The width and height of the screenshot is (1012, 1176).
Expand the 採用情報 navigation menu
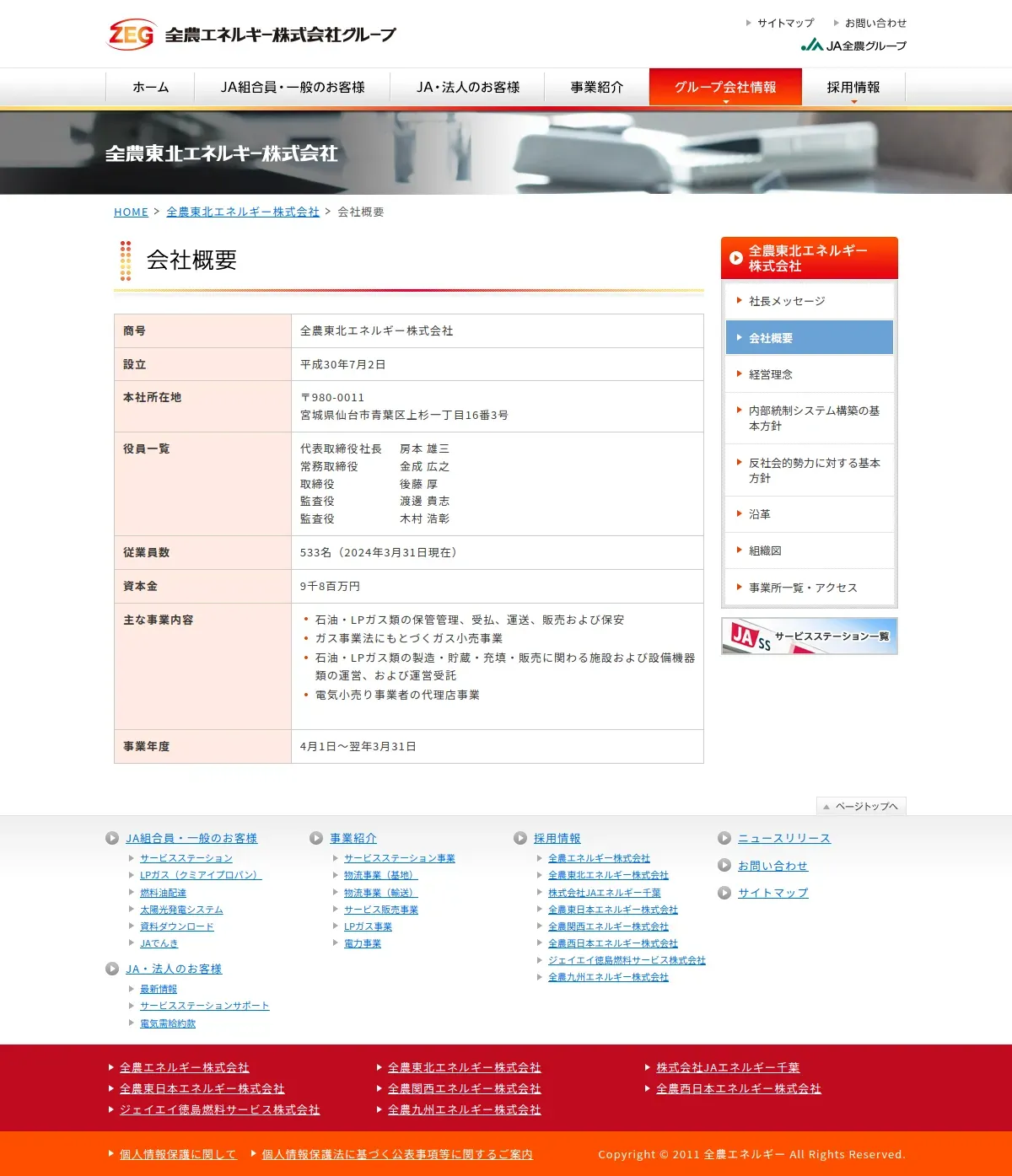pos(853,88)
